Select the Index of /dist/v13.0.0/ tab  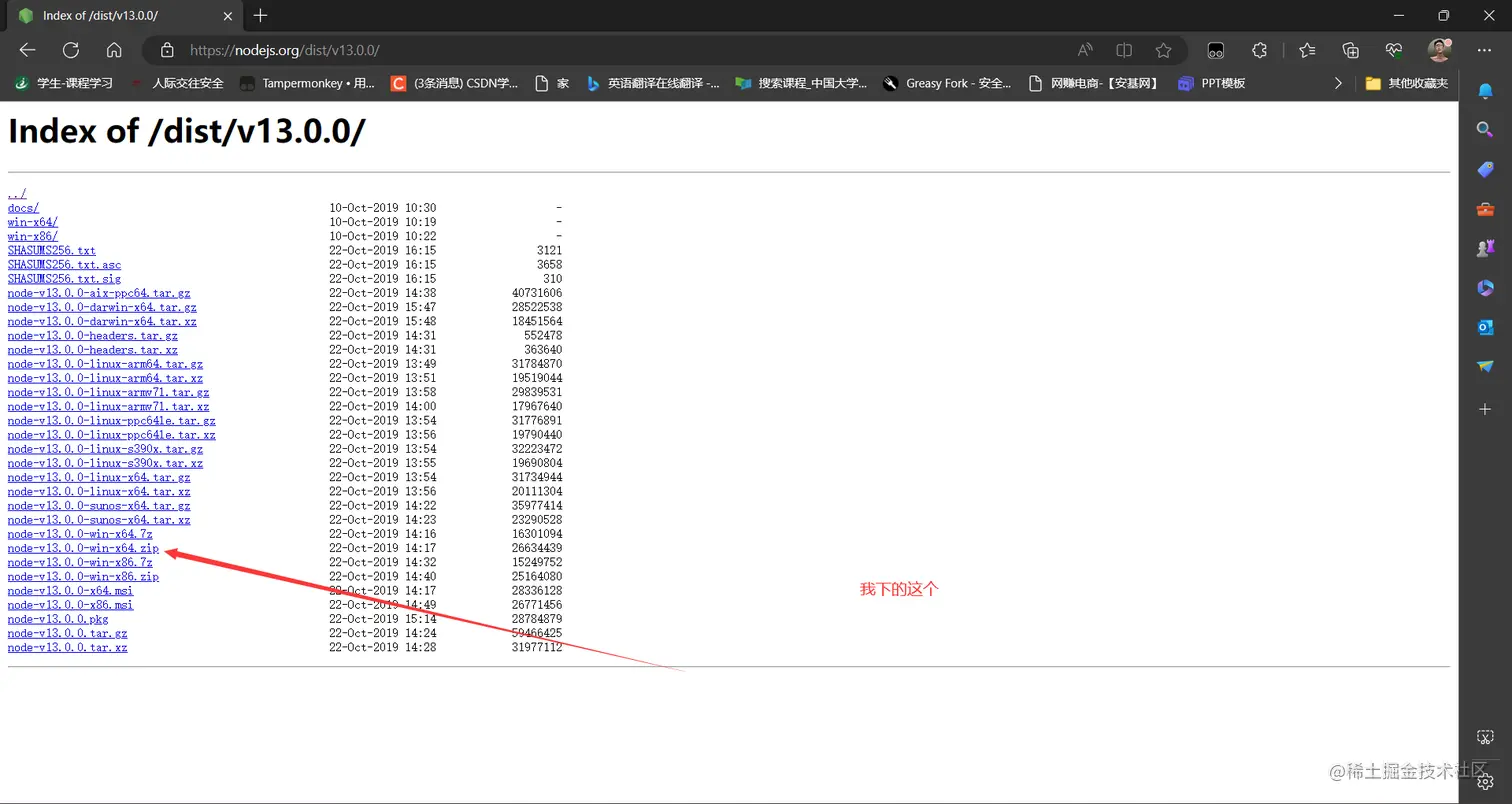(x=124, y=16)
